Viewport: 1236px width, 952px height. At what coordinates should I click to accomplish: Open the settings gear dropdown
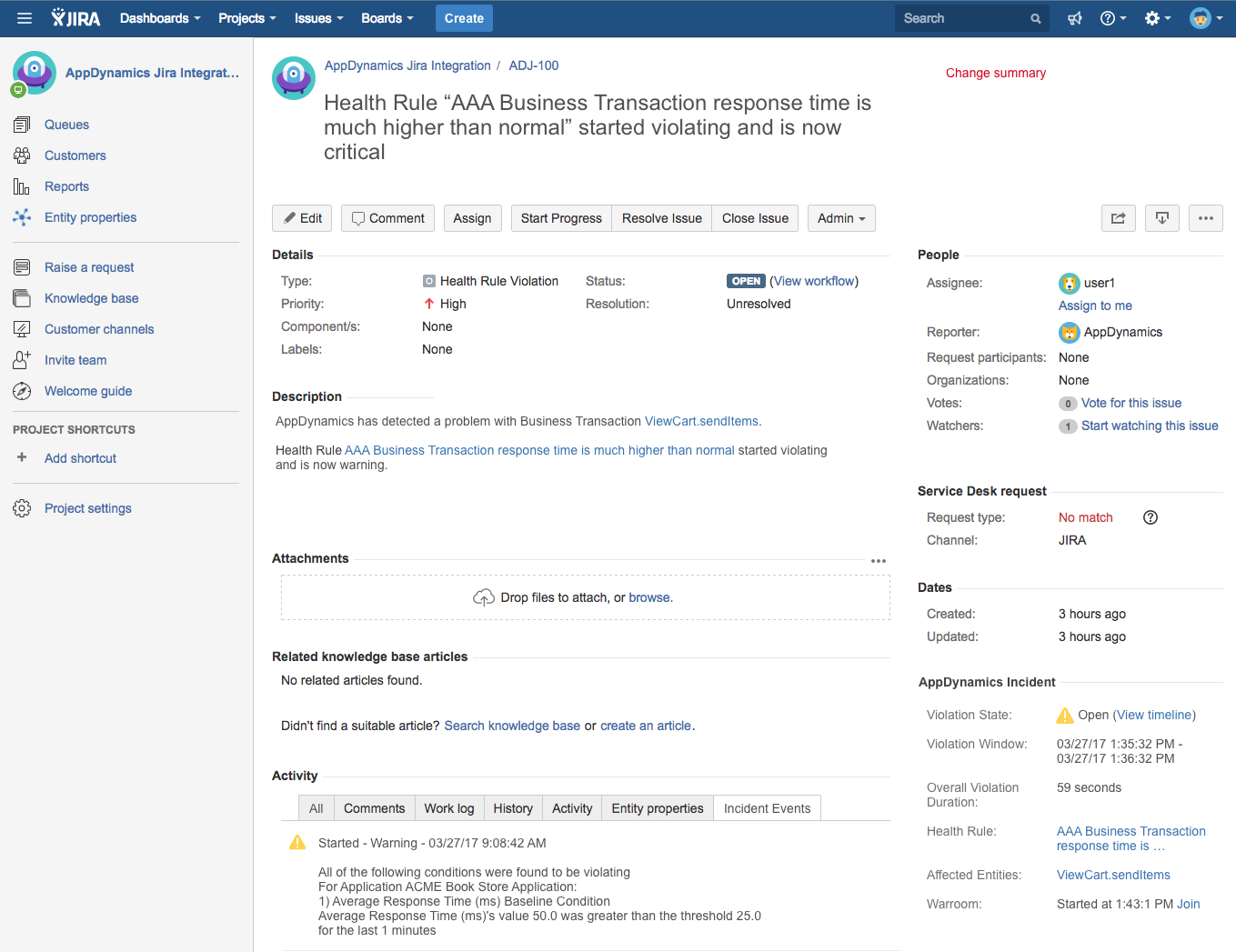click(x=1153, y=17)
